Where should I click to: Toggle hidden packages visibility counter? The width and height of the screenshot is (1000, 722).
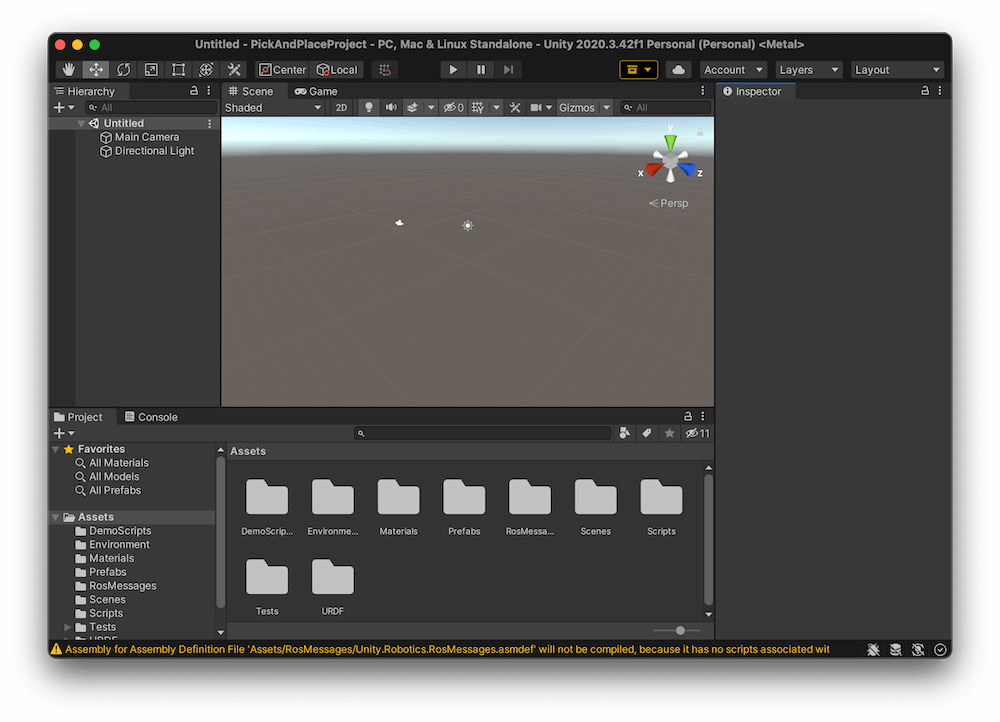point(697,434)
